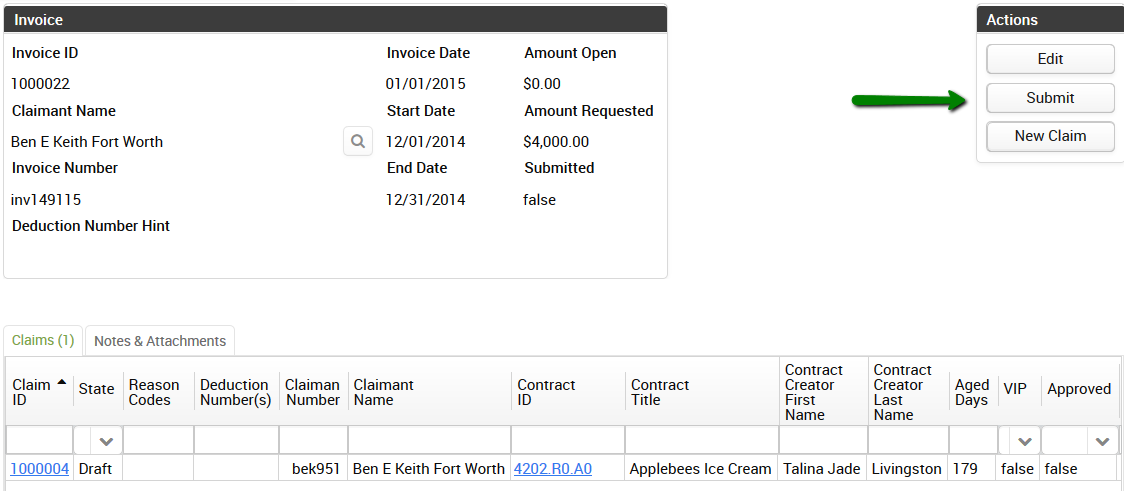Create a new claim with New Claim
1124x491 pixels.
point(1050,136)
